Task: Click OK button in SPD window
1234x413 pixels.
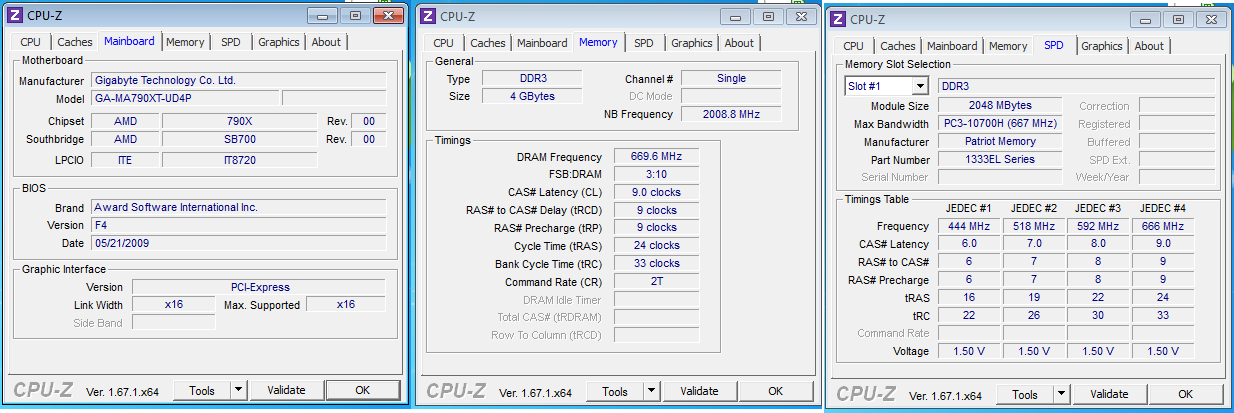Action: tap(1186, 394)
